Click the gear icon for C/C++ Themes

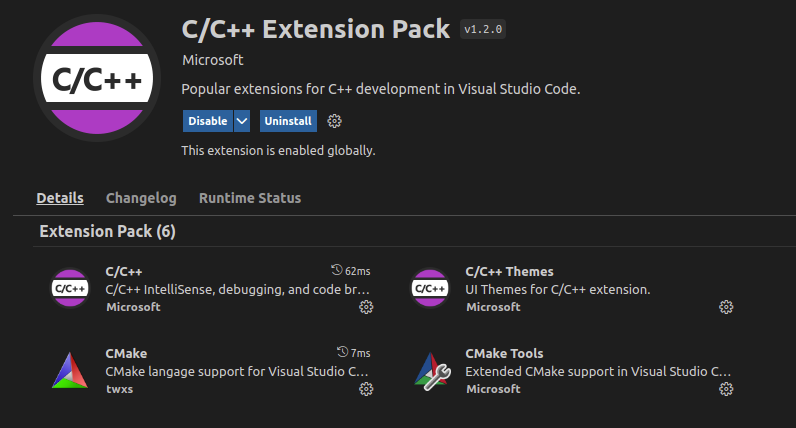(x=726, y=307)
